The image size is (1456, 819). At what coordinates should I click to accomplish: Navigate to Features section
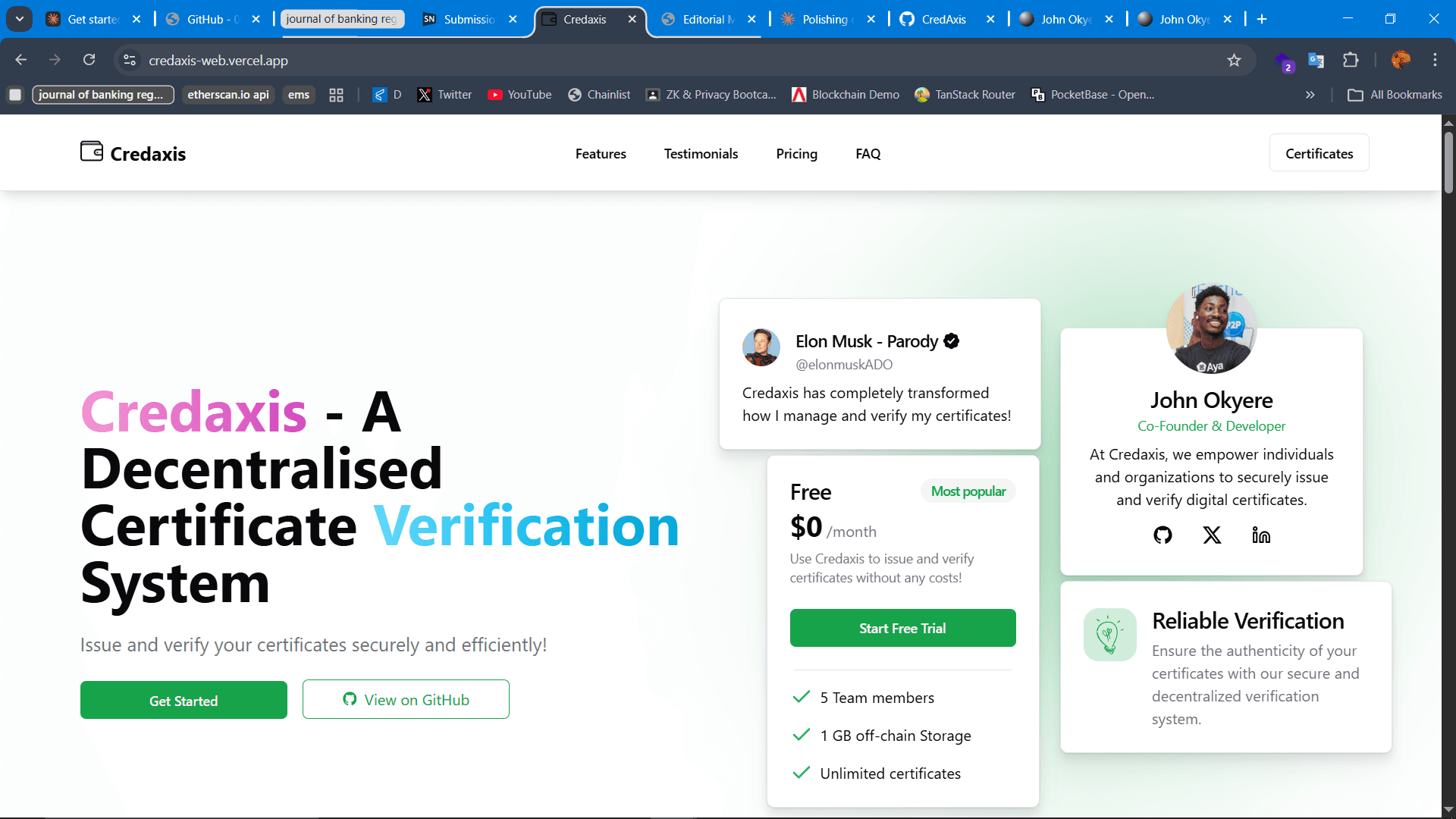pos(601,154)
